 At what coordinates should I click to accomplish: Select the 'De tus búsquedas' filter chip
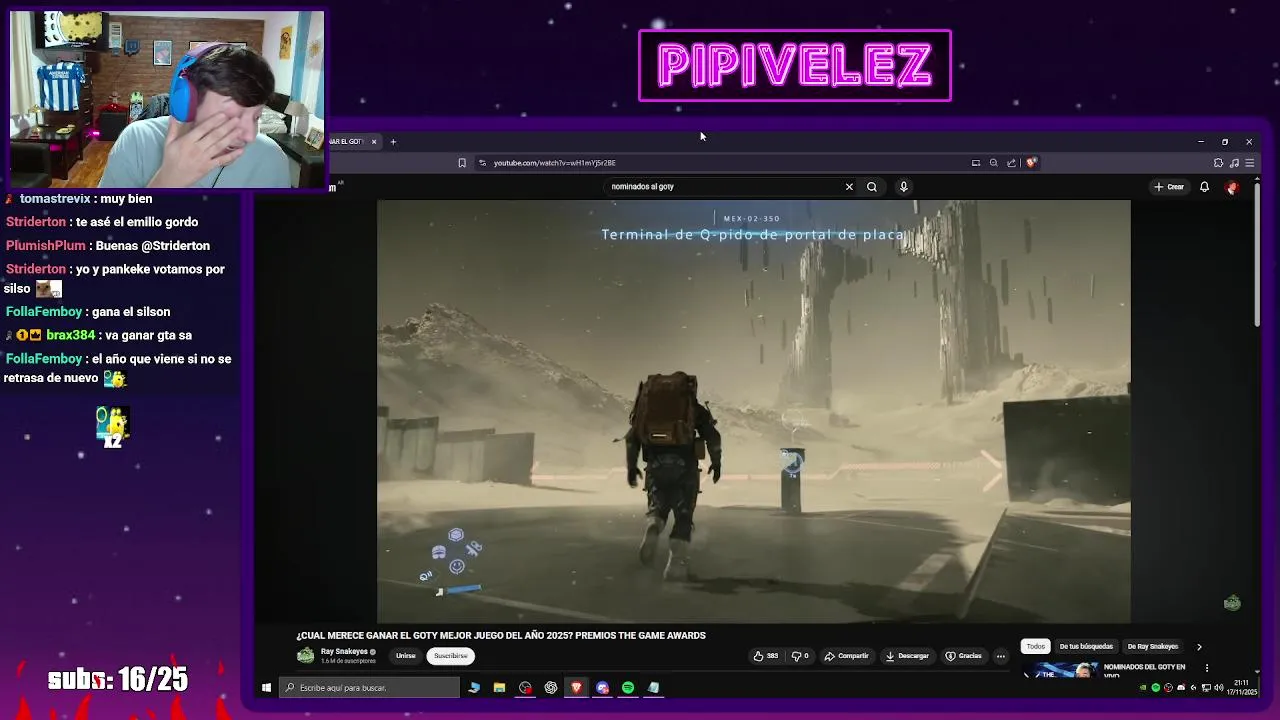pos(1086,647)
